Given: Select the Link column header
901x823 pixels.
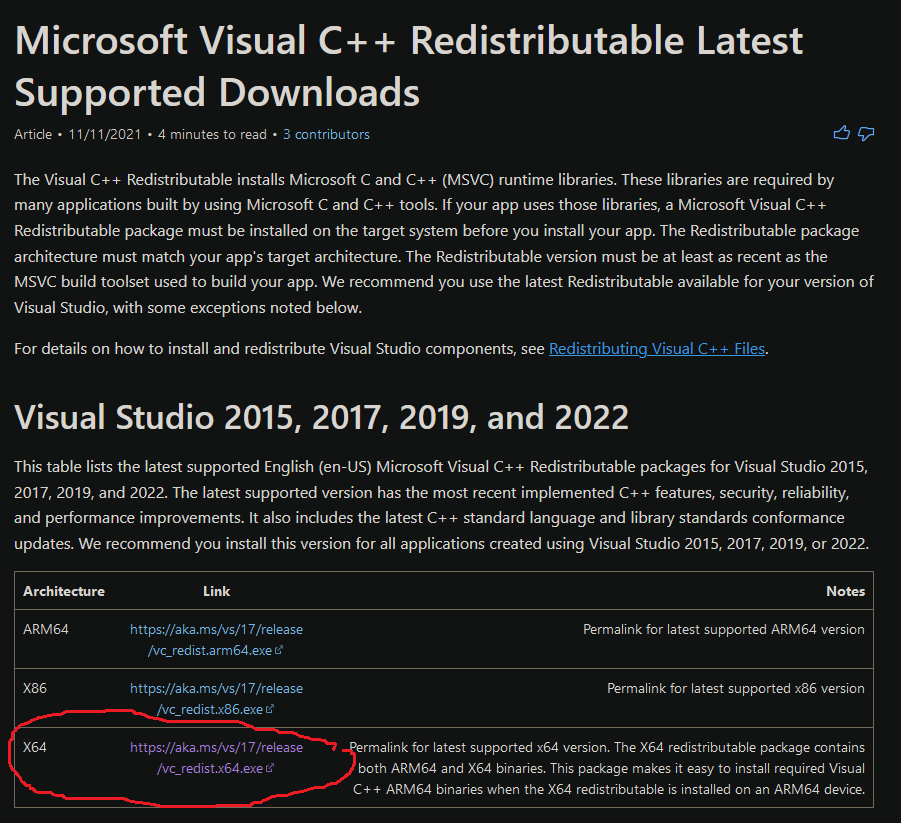Looking at the screenshot, I should [217, 591].
